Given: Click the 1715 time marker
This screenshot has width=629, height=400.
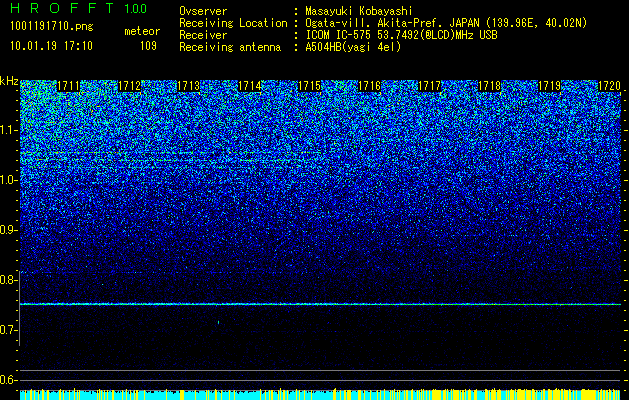Looking at the screenshot, I should click(x=309, y=86).
